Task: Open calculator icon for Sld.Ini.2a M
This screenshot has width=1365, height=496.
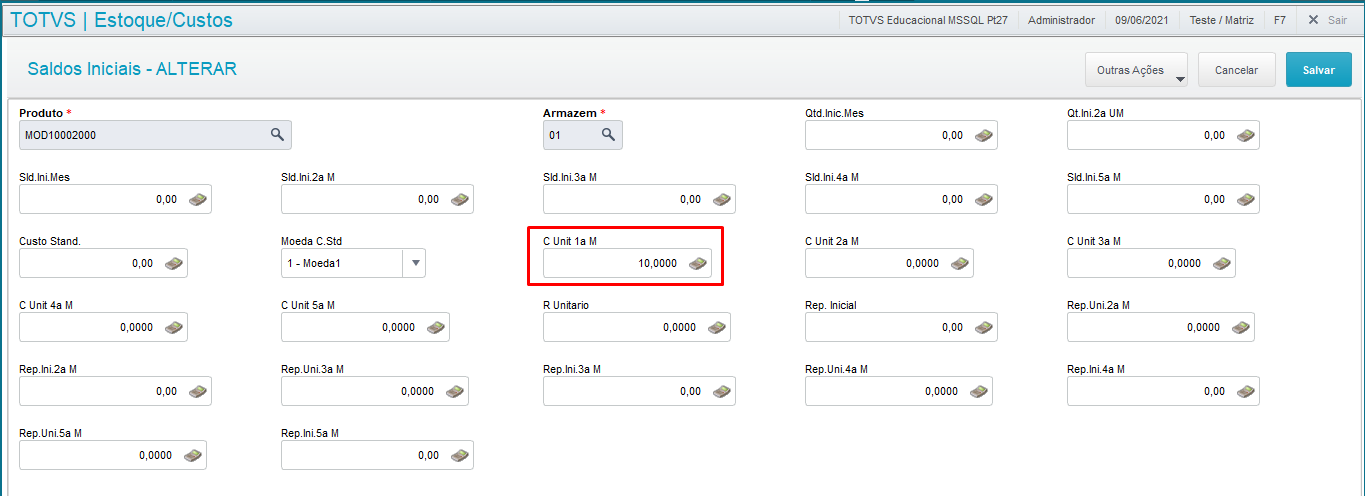Action: pos(461,199)
